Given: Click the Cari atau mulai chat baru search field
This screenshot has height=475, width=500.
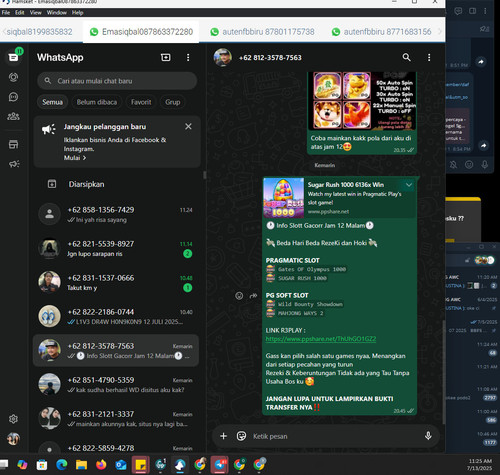Looking at the screenshot, I should (x=117, y=81).
